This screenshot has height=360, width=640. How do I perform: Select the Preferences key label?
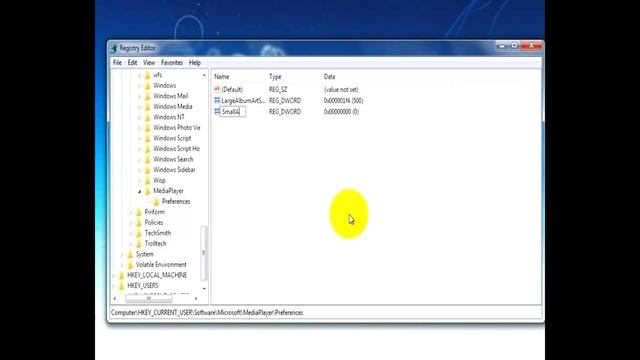point(176,202)
